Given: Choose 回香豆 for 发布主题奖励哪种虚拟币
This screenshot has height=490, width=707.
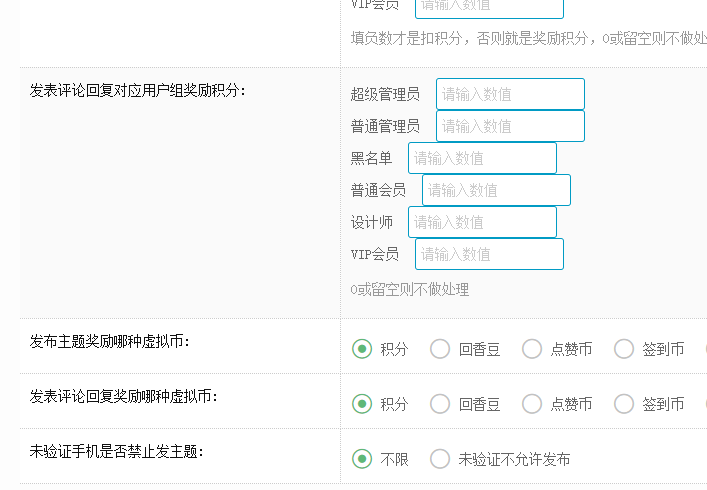Looking at the screenshot, I should tap(440, 349).
